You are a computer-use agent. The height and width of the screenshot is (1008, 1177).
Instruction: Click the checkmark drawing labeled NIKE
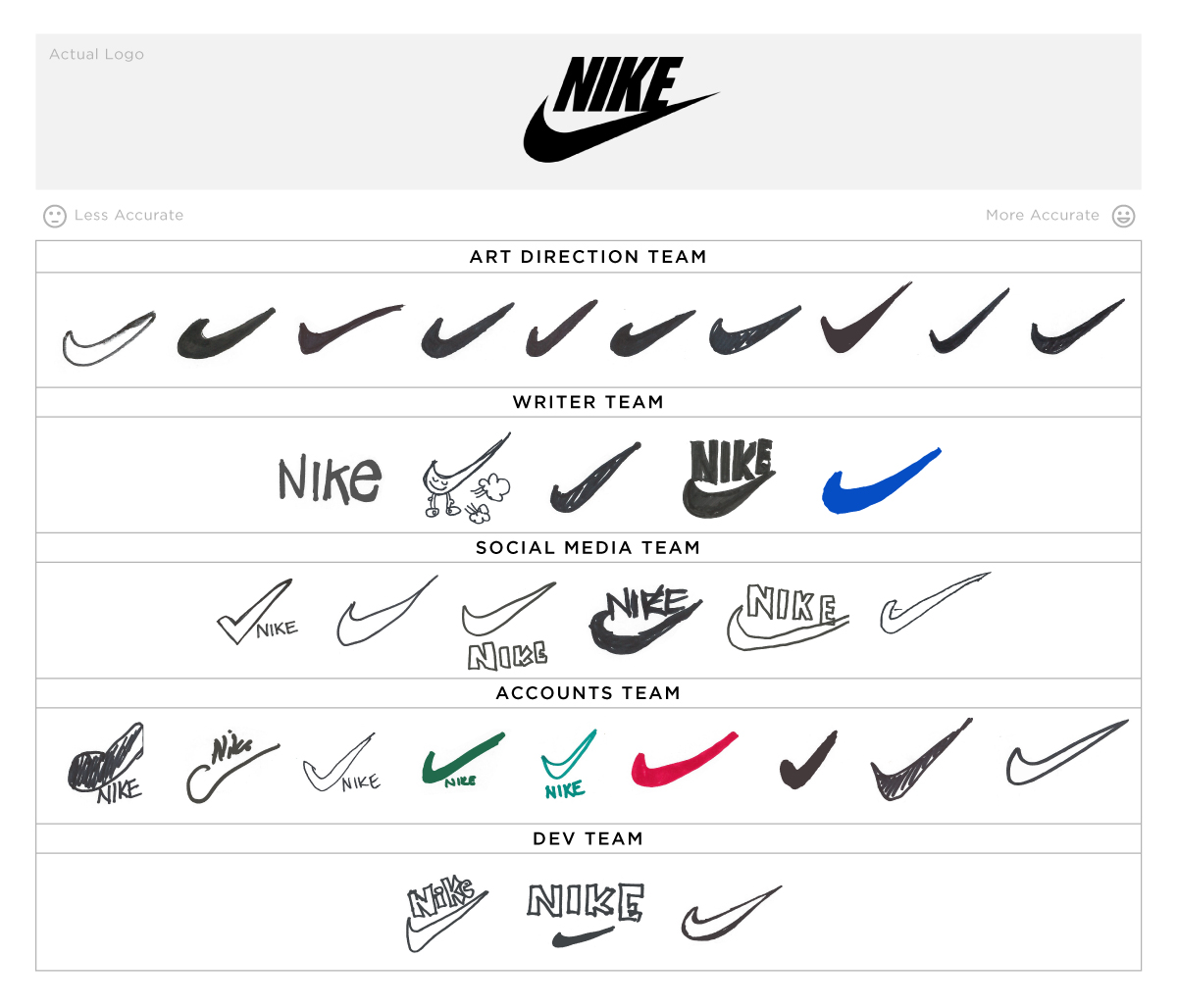coord(257,612)
